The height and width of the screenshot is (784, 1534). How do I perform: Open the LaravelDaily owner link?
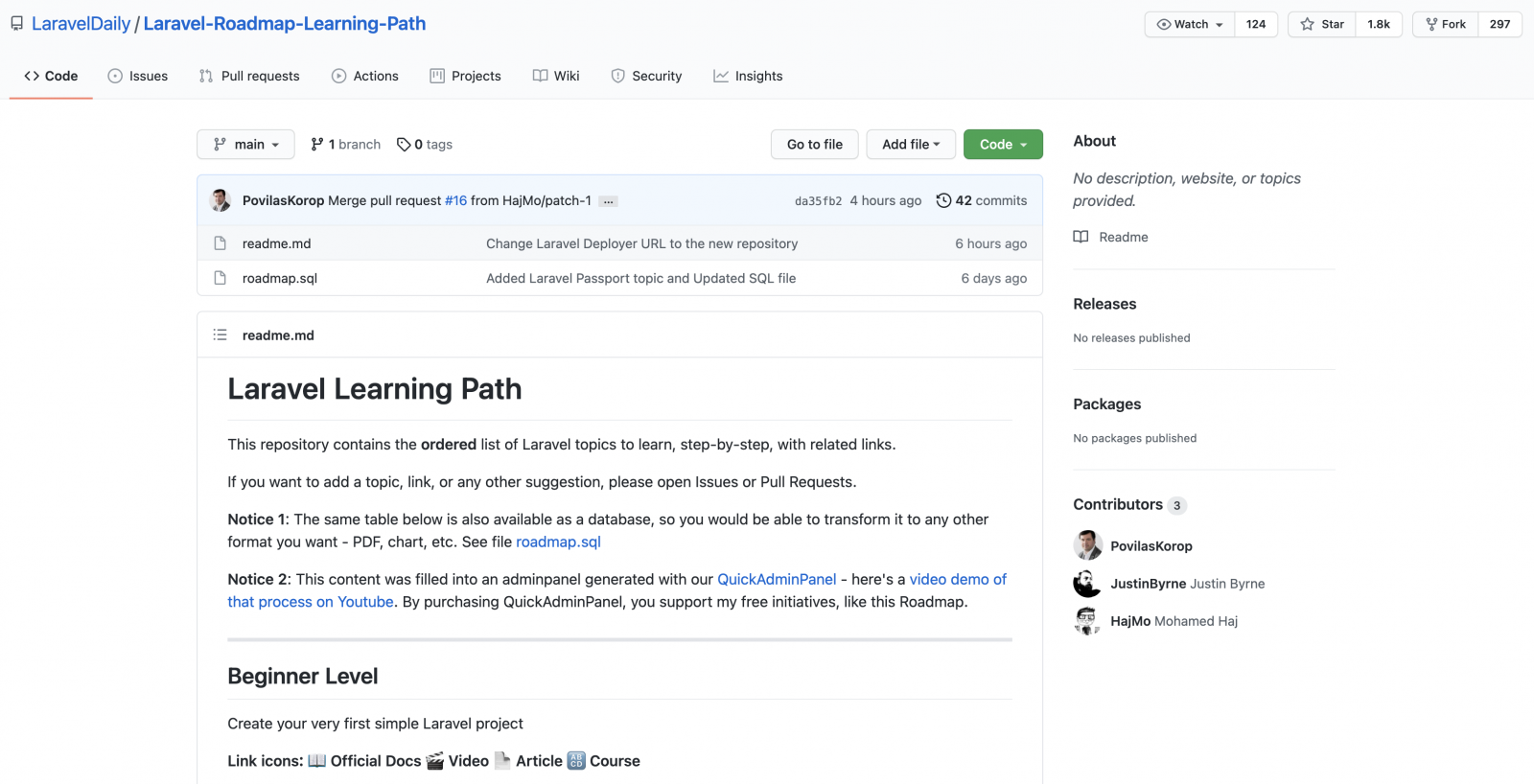[81, 24]
